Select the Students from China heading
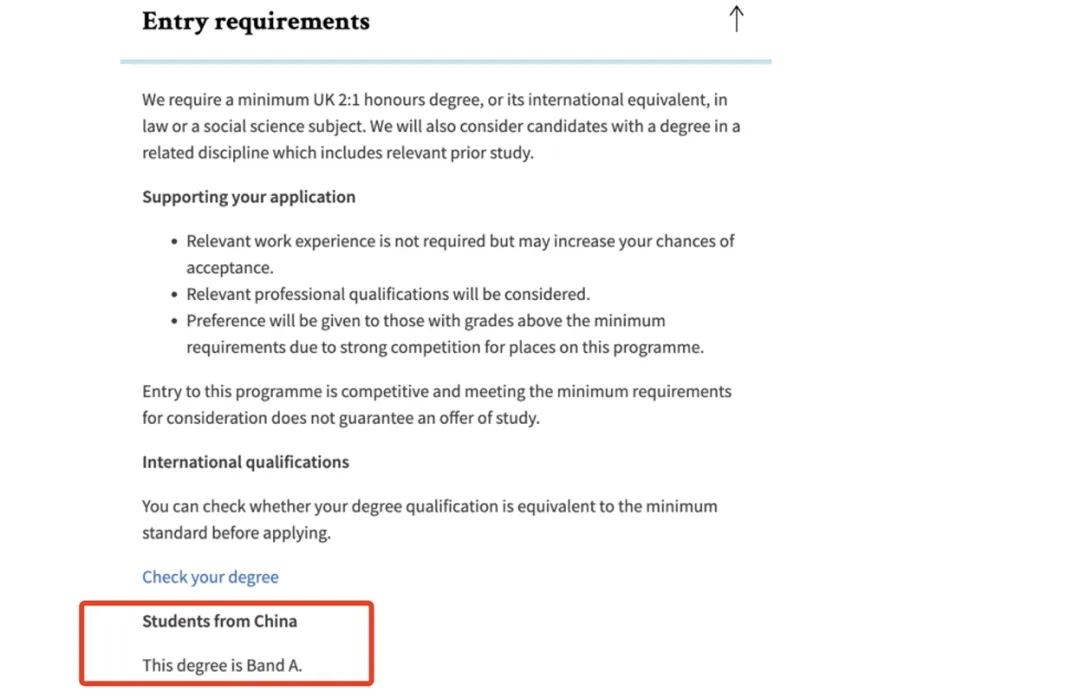Image resolution: width=1080 pixels, height=698 pixels. coord(220,621)
